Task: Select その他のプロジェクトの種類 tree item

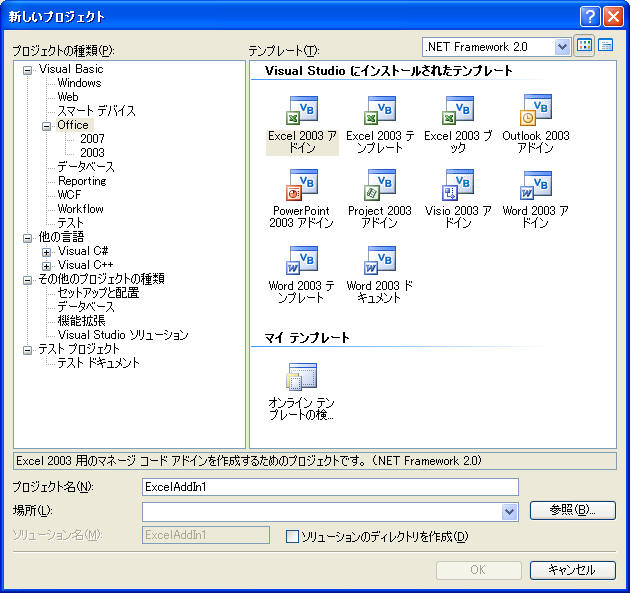Action: pos(101,279)
